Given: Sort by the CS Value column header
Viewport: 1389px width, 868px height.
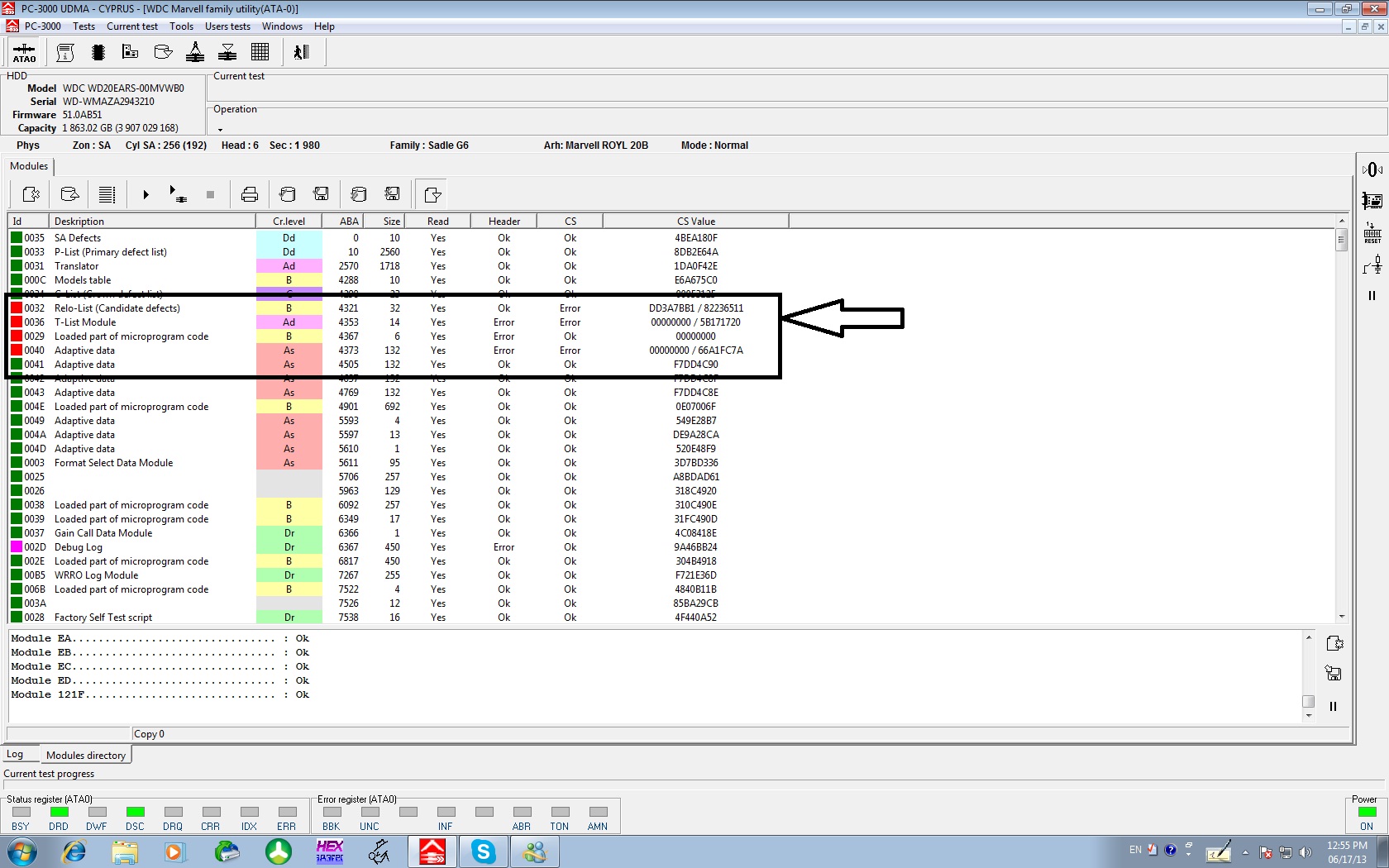Looking at the screenshot, I should [696, 222].
